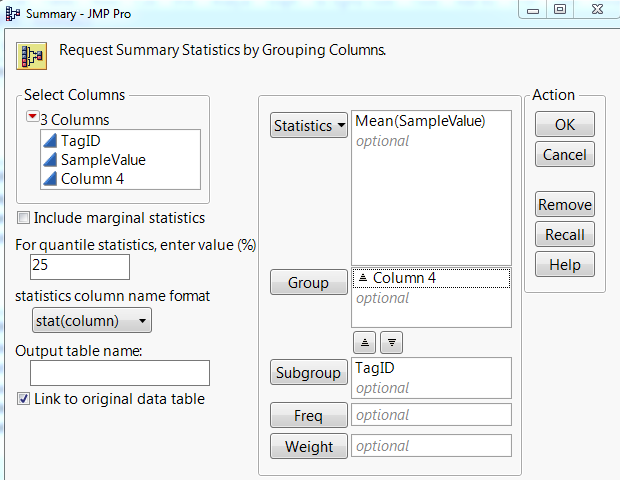Click the JMP icon in the title bar
Viewport: 620px width, 480px height.
pos(11,10)
